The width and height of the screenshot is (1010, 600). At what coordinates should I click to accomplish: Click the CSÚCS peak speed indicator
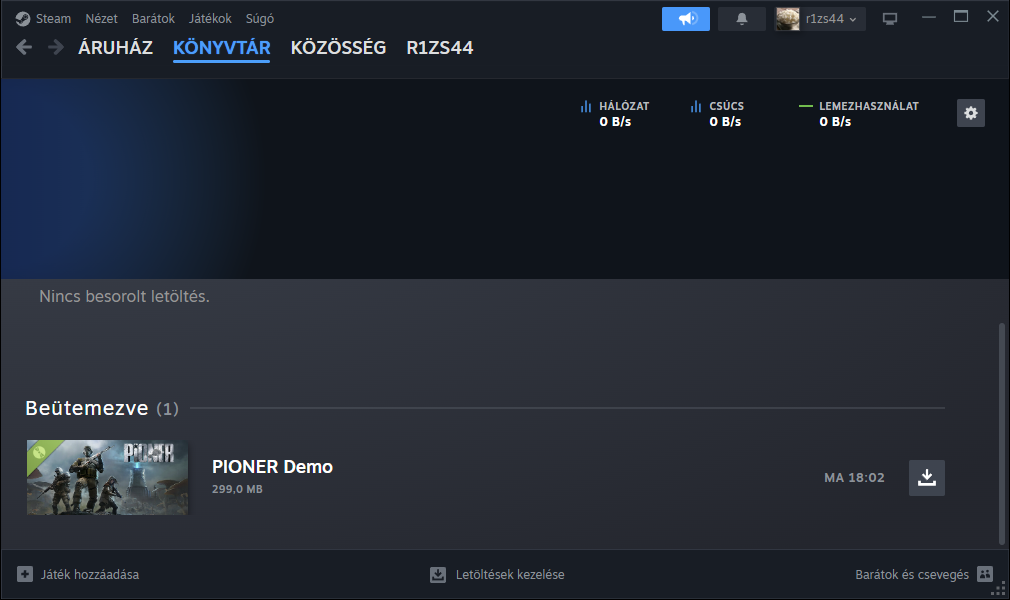tap(717, 113)
